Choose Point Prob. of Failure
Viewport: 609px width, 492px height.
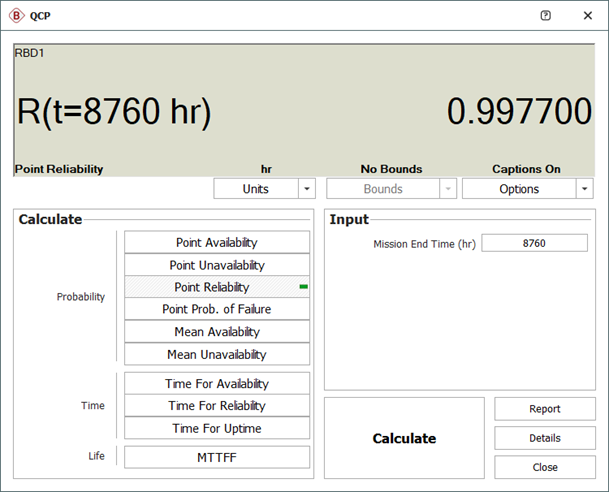click(217, 309)
